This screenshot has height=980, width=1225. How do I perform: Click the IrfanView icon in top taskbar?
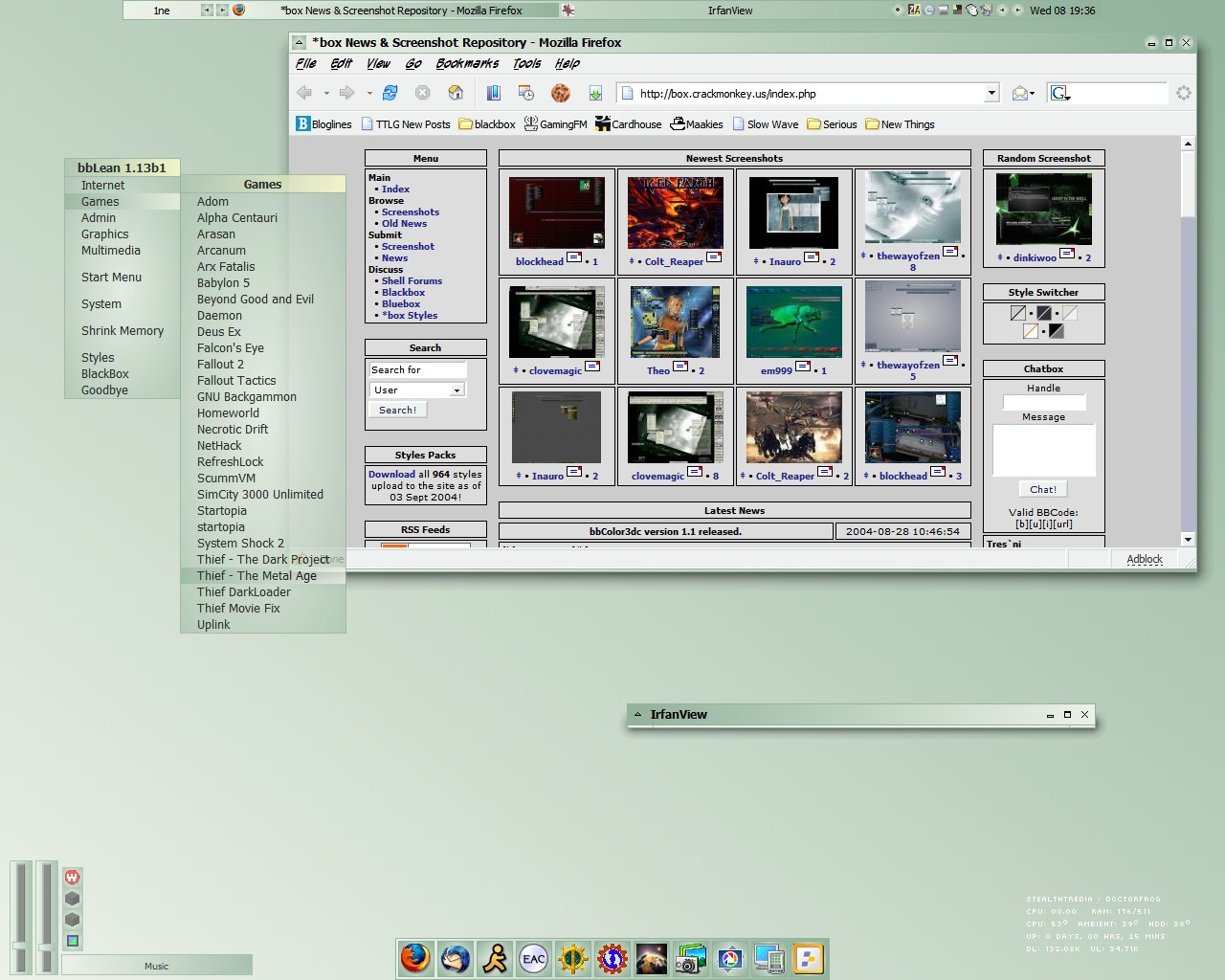[x=568, y=11]
